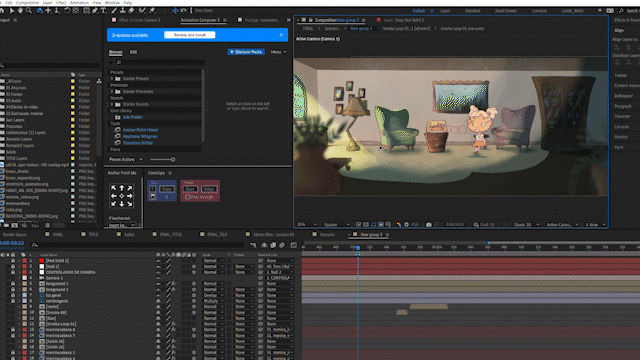The height and width of the screenshot is (360, 640).
Task: Click the snapshot camera icon in viewer
Action: 429,224
